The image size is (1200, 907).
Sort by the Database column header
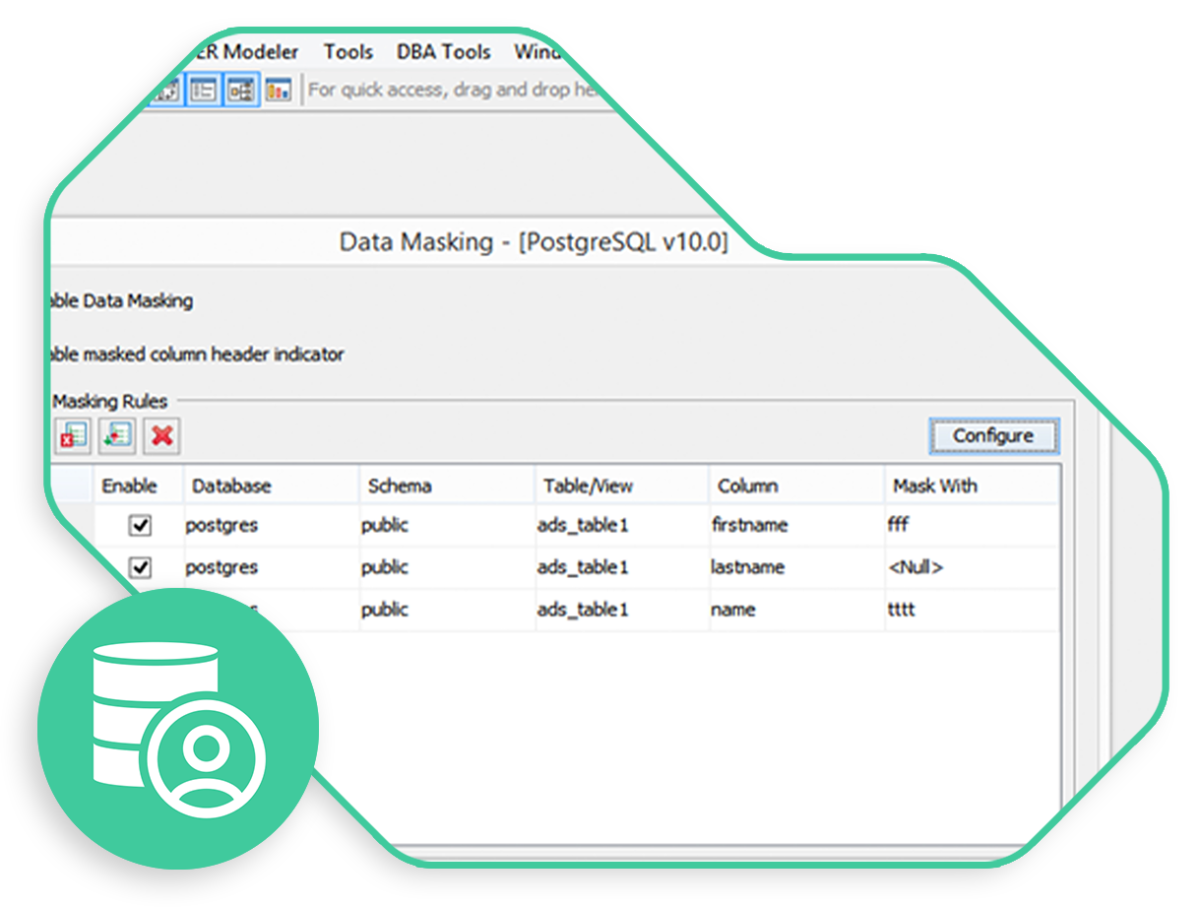(x=271, y=486)
